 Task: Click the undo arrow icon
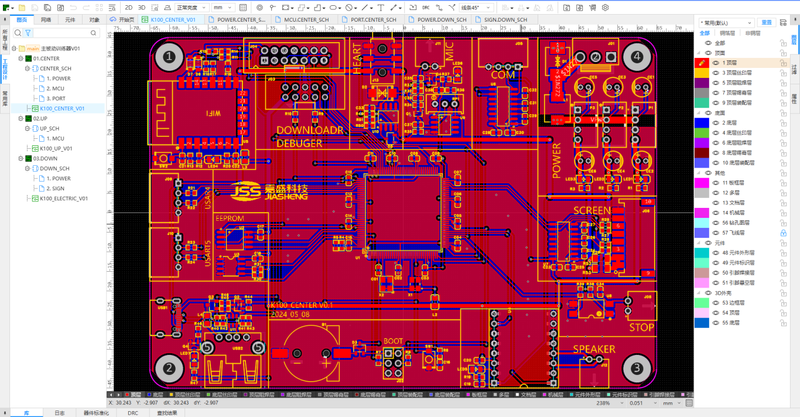[x=73, y=8]
